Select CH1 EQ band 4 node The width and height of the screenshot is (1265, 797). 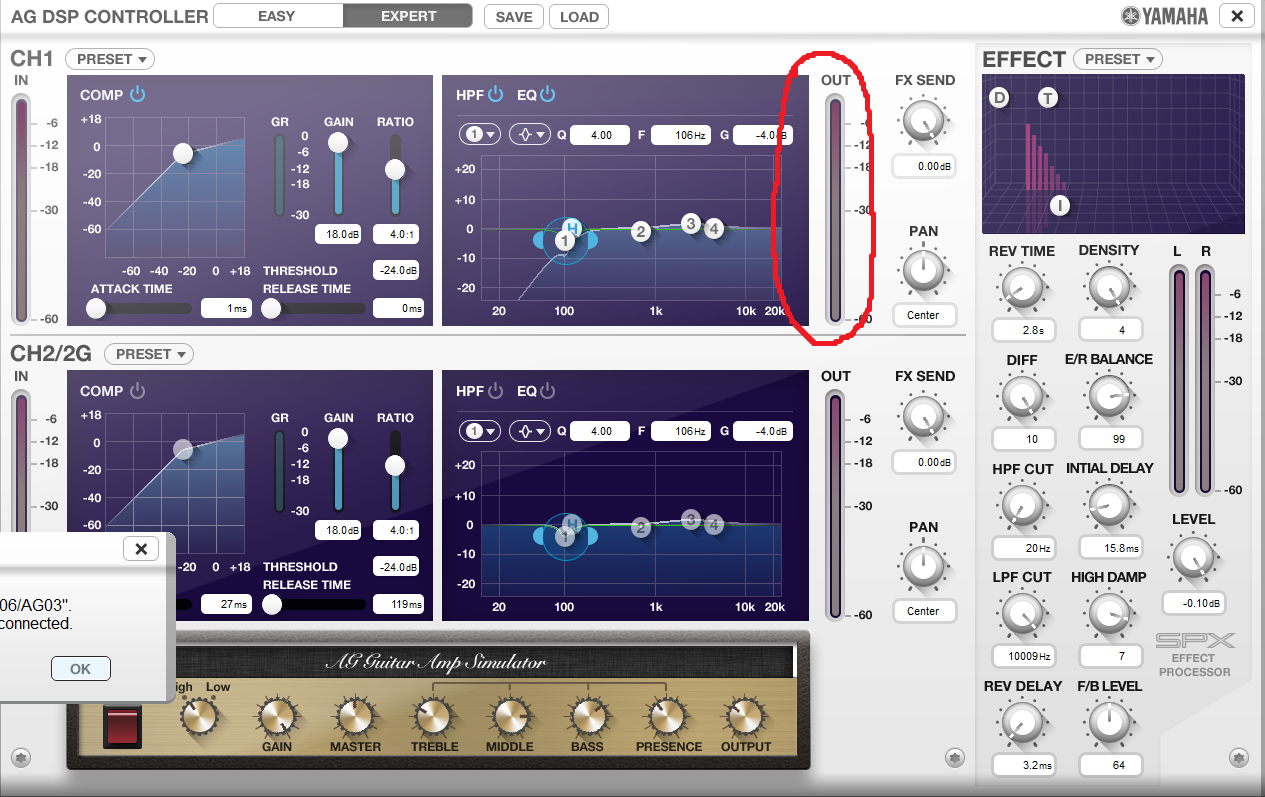click(x=714, y=228)
